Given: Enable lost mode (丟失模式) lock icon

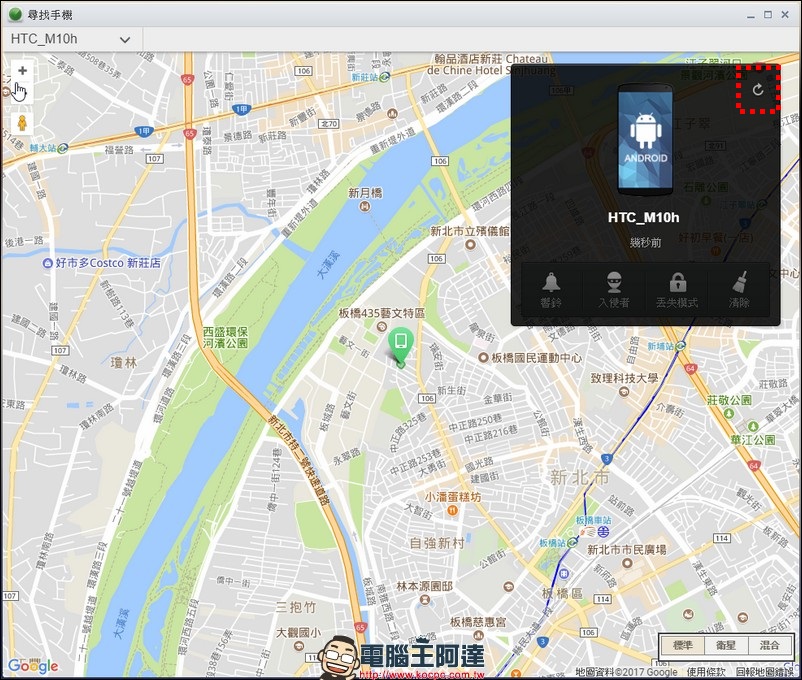Looking at the screenshot, I should 677,290.
